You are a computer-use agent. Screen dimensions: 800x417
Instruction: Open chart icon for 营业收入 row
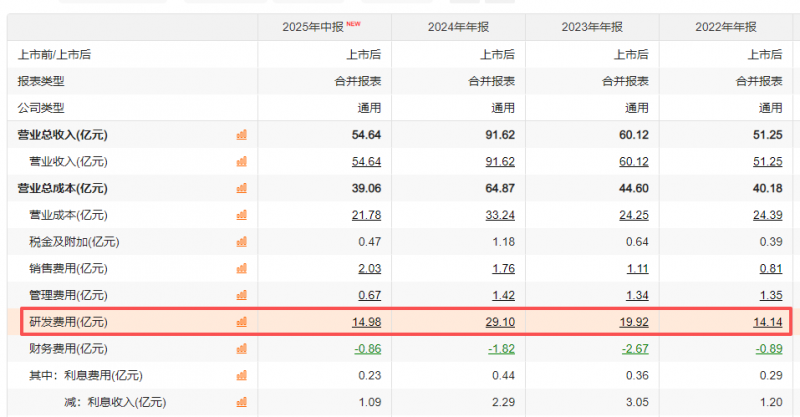tap(242, 161)
